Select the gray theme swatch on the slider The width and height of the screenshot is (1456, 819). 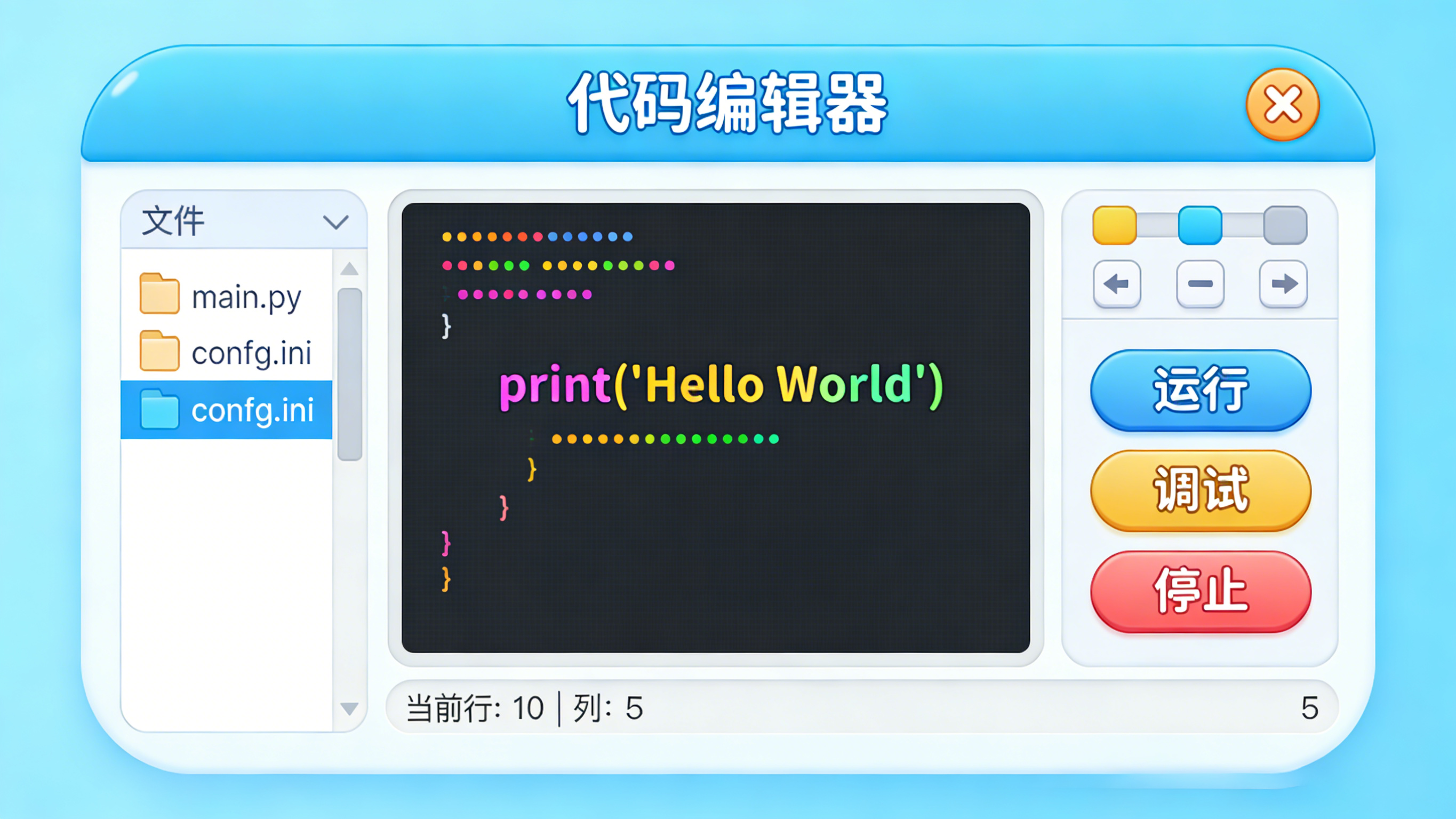click(x=1286, y=226)
